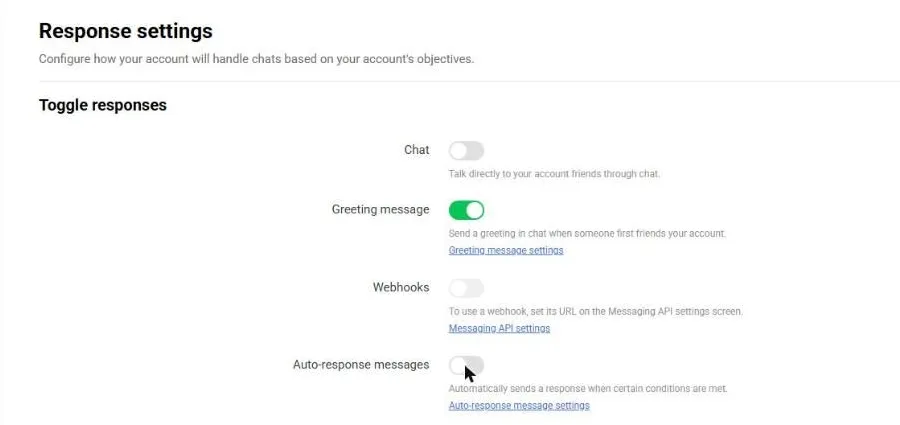Open the Greeting message settings link

point(506,250)
